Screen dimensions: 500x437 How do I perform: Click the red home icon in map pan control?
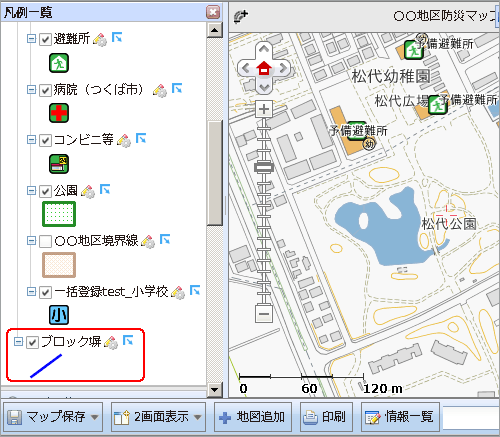click(264, 68)
